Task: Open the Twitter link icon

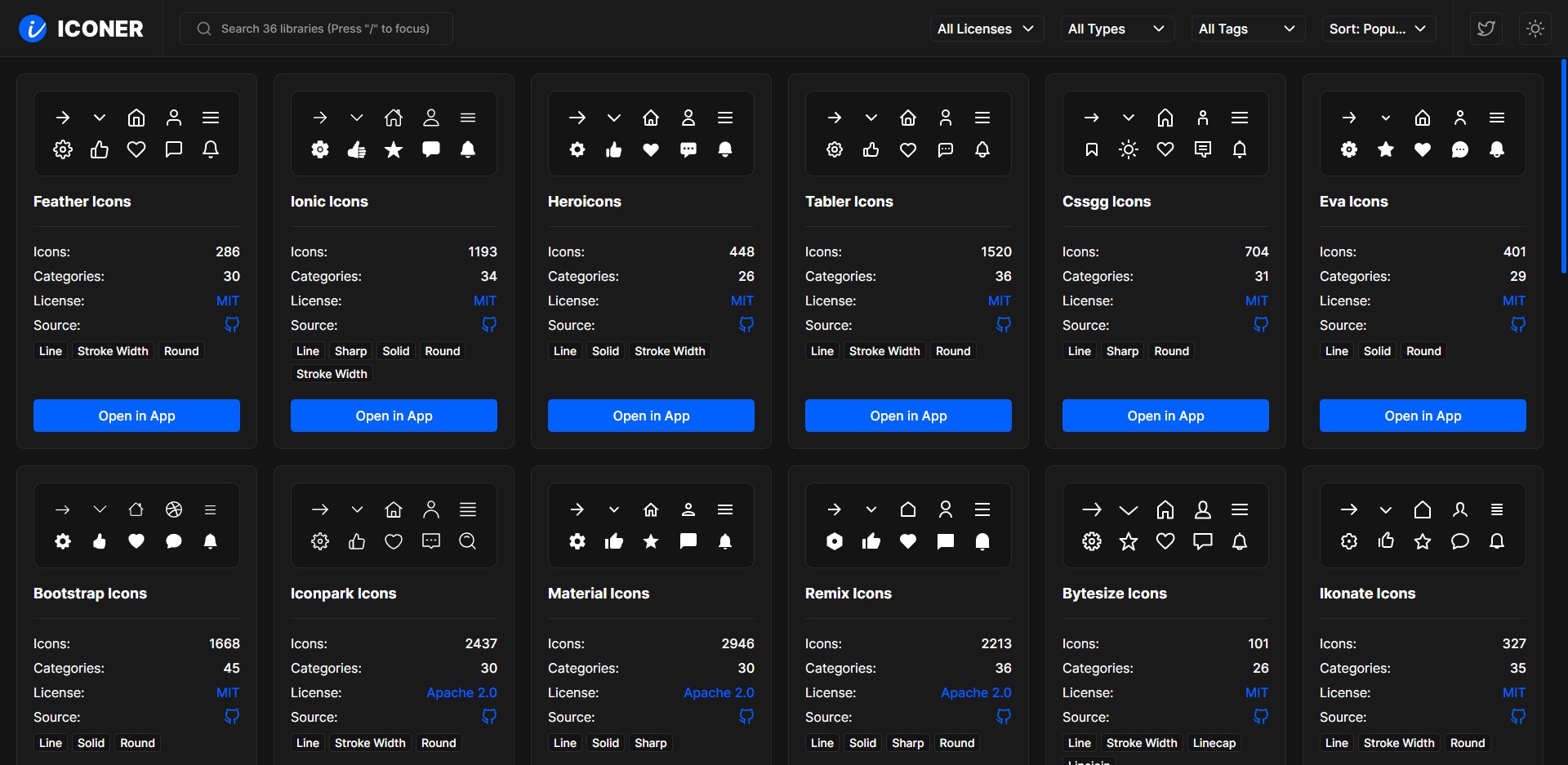Action: point(1486,29)
